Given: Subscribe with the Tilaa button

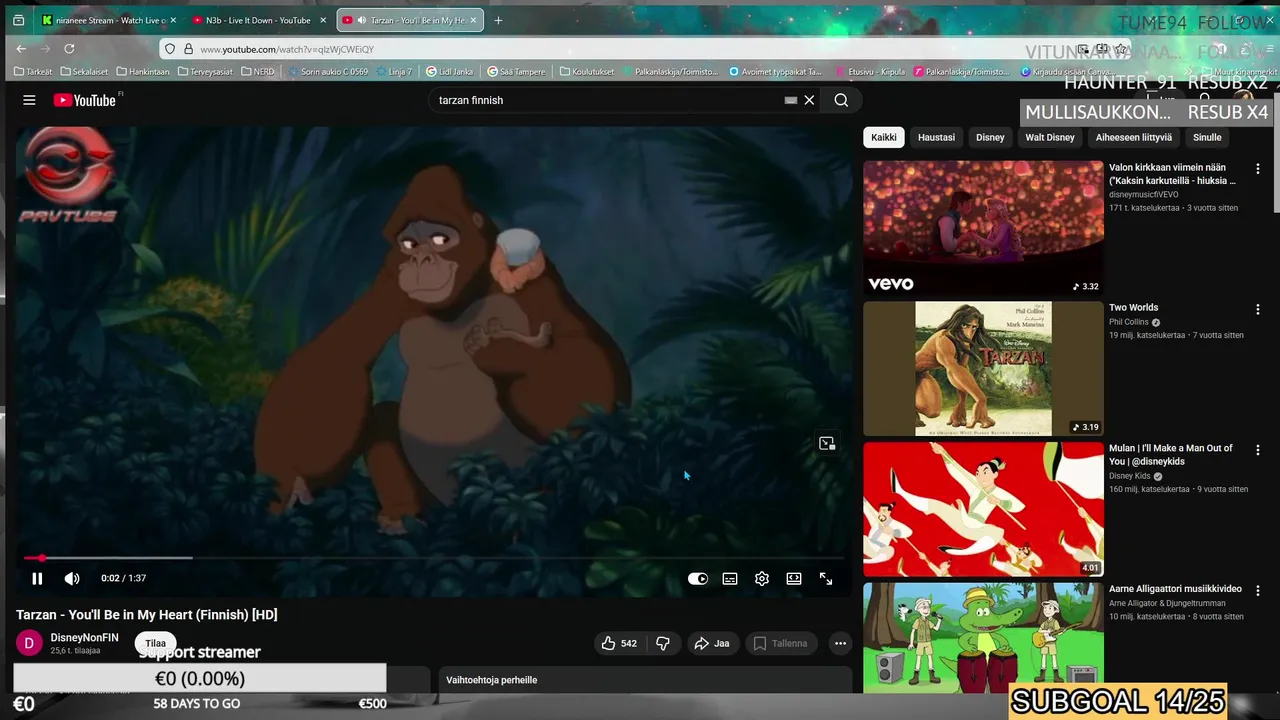Looking at the screenshot, I should coord(155,643).
